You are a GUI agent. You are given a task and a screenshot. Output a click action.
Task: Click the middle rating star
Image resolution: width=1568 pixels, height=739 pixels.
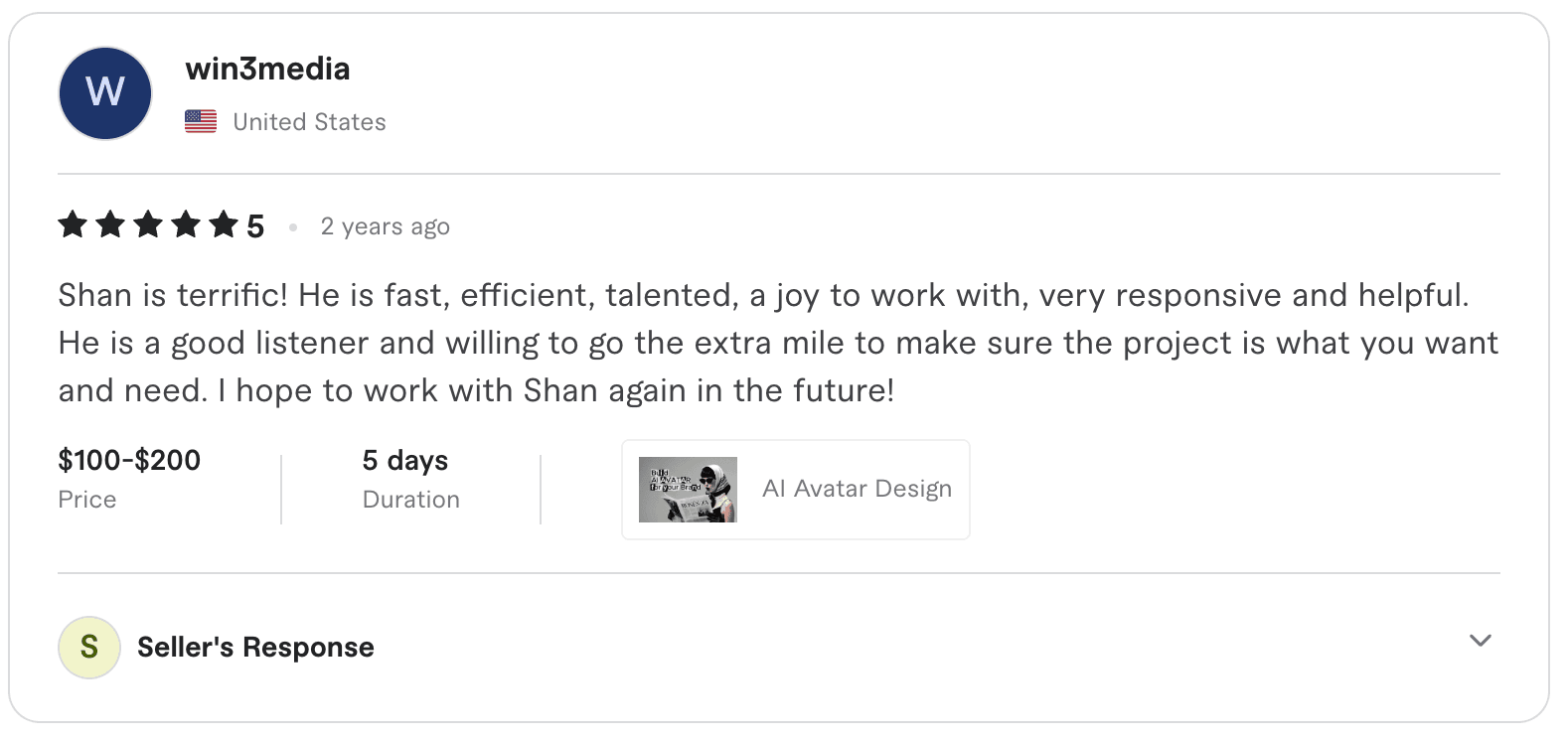(x=146, y=225)
